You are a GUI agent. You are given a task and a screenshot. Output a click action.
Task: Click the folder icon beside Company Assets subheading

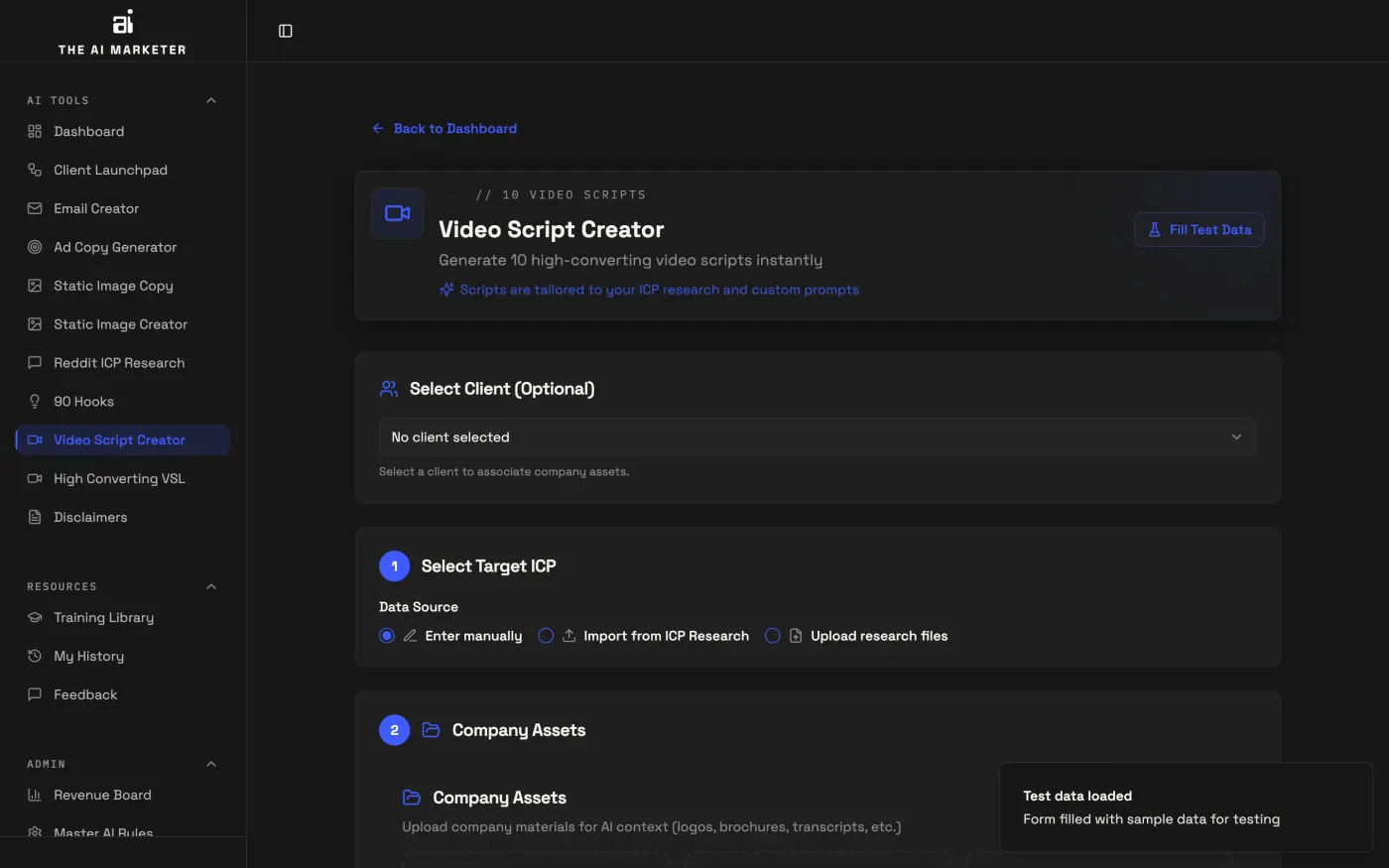pyautogui.click(x=412, y=798)
